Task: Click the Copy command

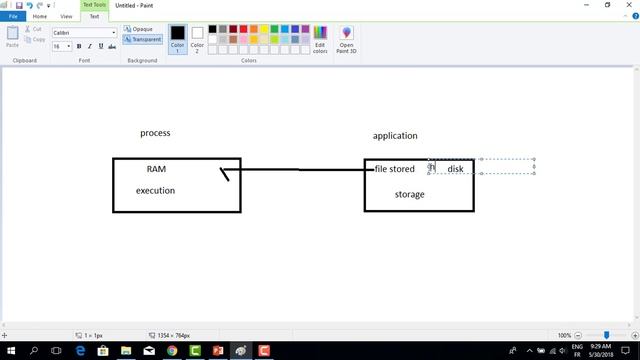Action: coord(35,40)
